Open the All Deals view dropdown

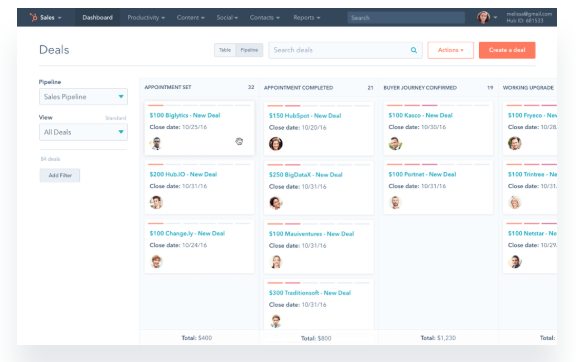click(83, 132)
